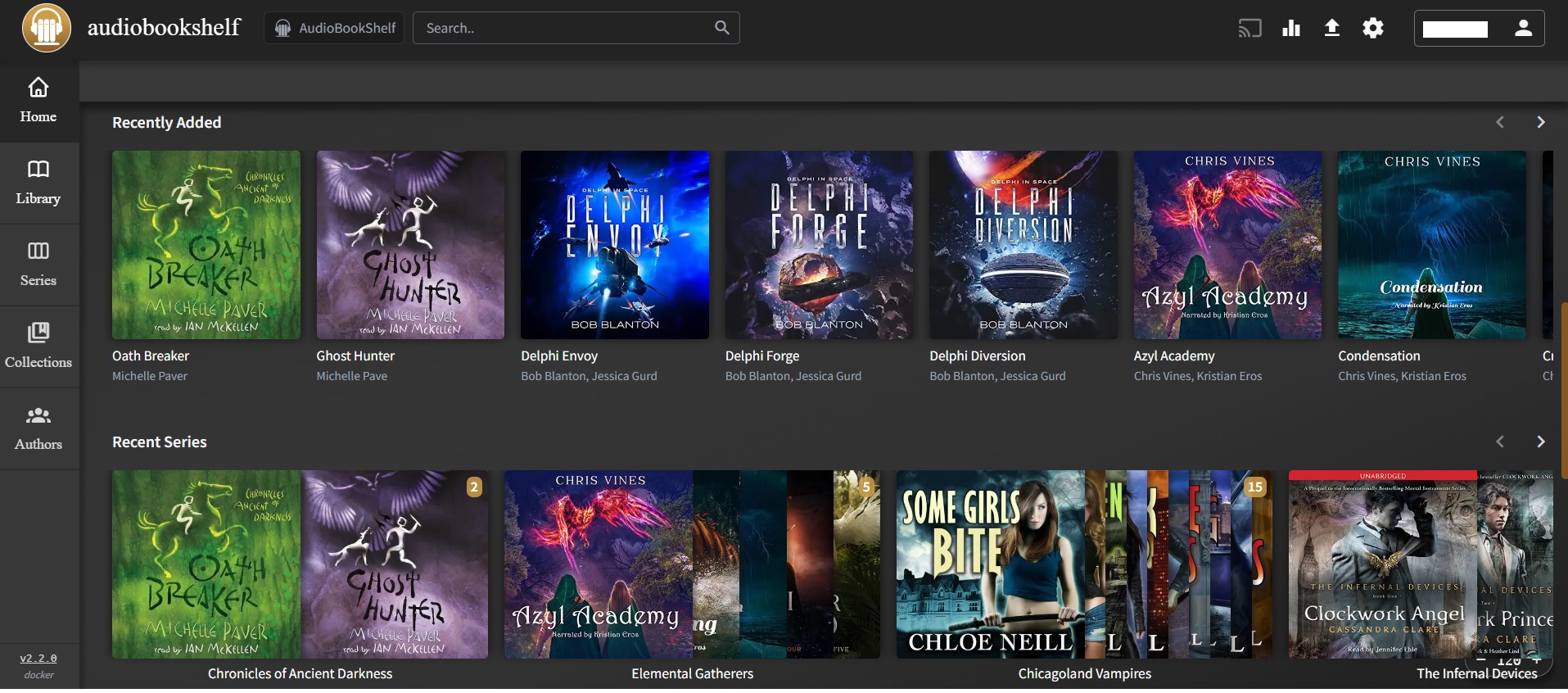Open the Azyl Academy cover in Recently Added
Image resolution: width=1568 pixels, height=693 pixels.
point(1227,245)
